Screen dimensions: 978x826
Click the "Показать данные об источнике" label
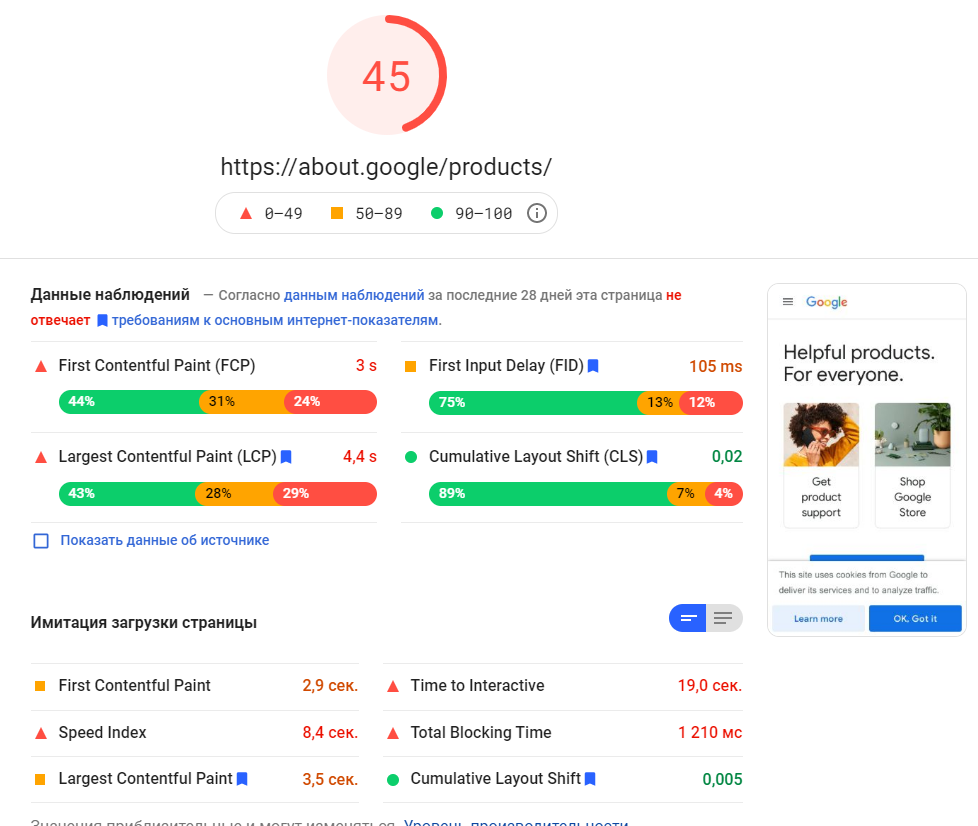pyautogui.click(x=165, y=540)
